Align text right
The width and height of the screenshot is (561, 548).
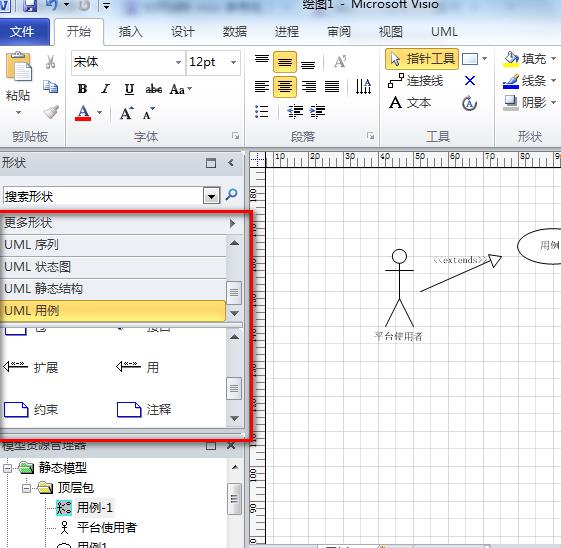click(x=308, y=86)
